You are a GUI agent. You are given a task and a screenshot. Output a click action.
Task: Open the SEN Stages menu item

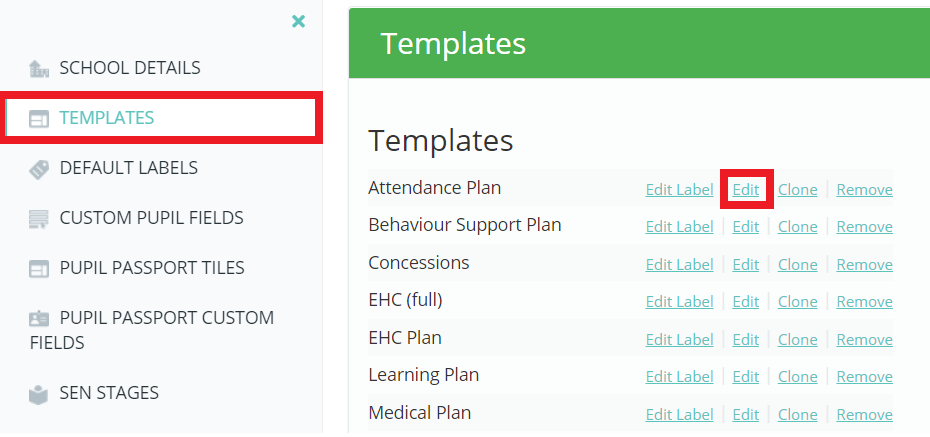[x=109, y=393]
